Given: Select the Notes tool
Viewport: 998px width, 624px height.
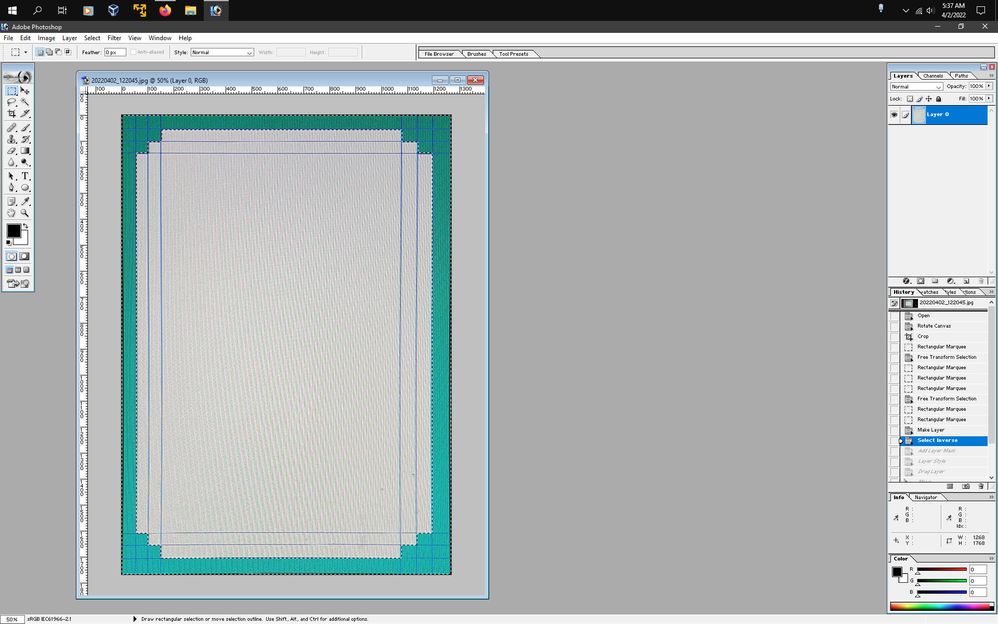Looking at the screenshot, I should 11,201.
